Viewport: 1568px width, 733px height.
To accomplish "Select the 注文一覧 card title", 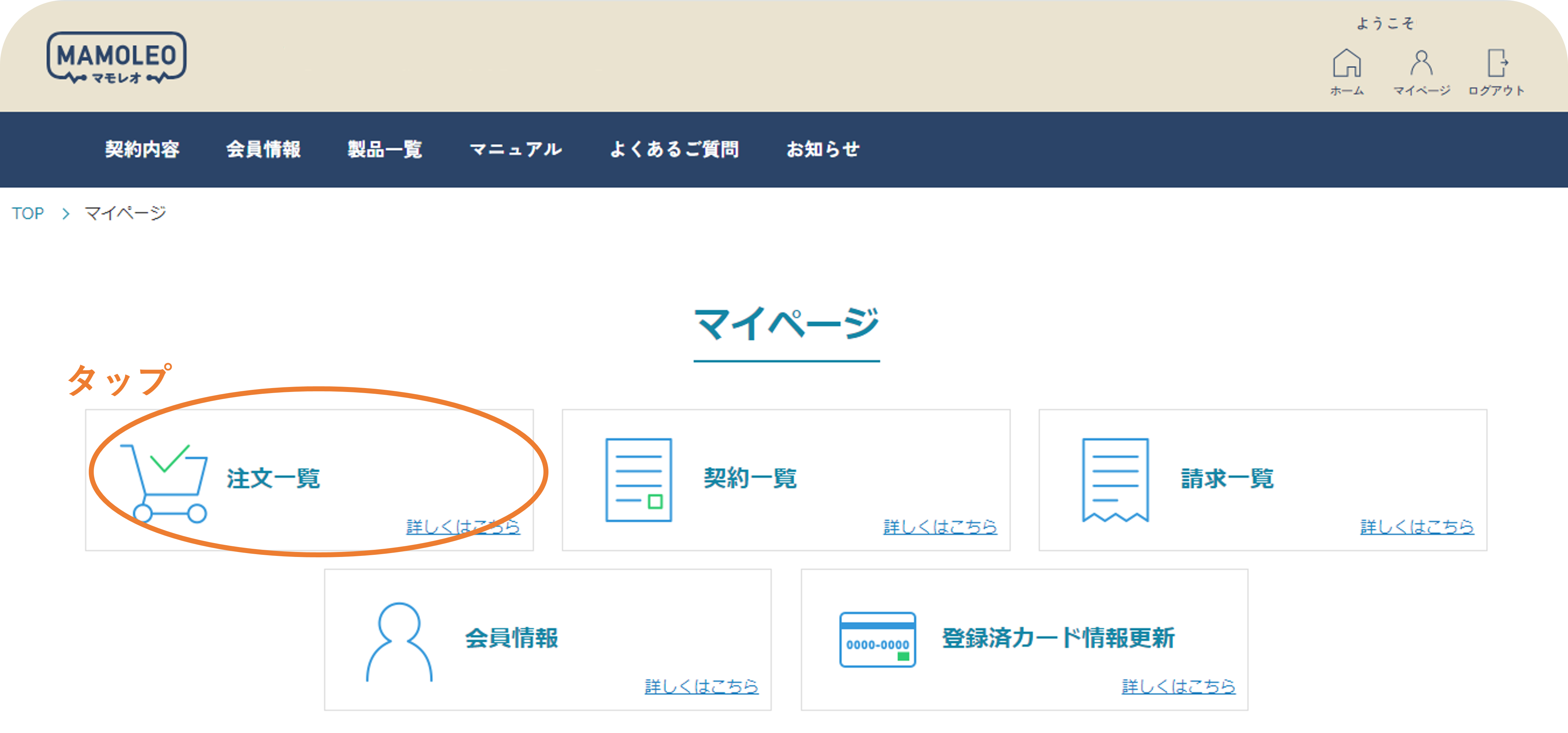I will pos(273,479).
